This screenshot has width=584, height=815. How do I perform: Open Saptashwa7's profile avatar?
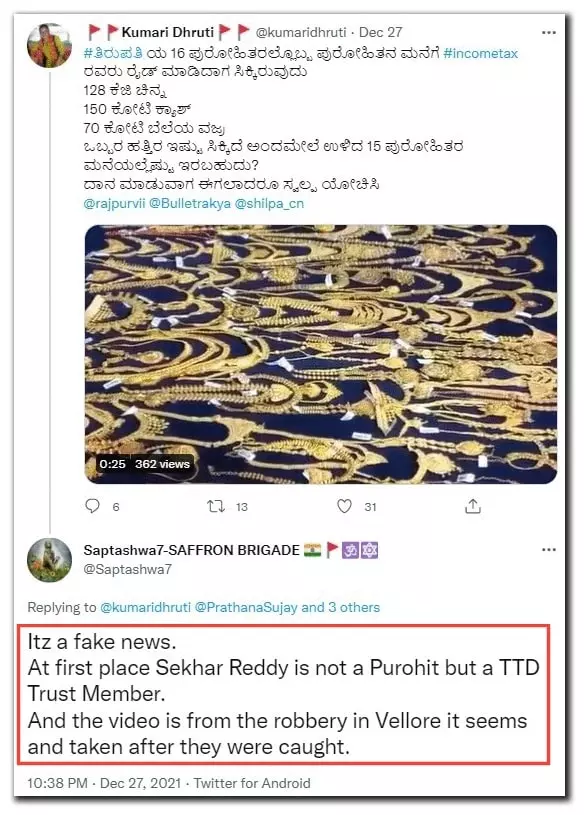pyautogui.click(x=49, y=560)
